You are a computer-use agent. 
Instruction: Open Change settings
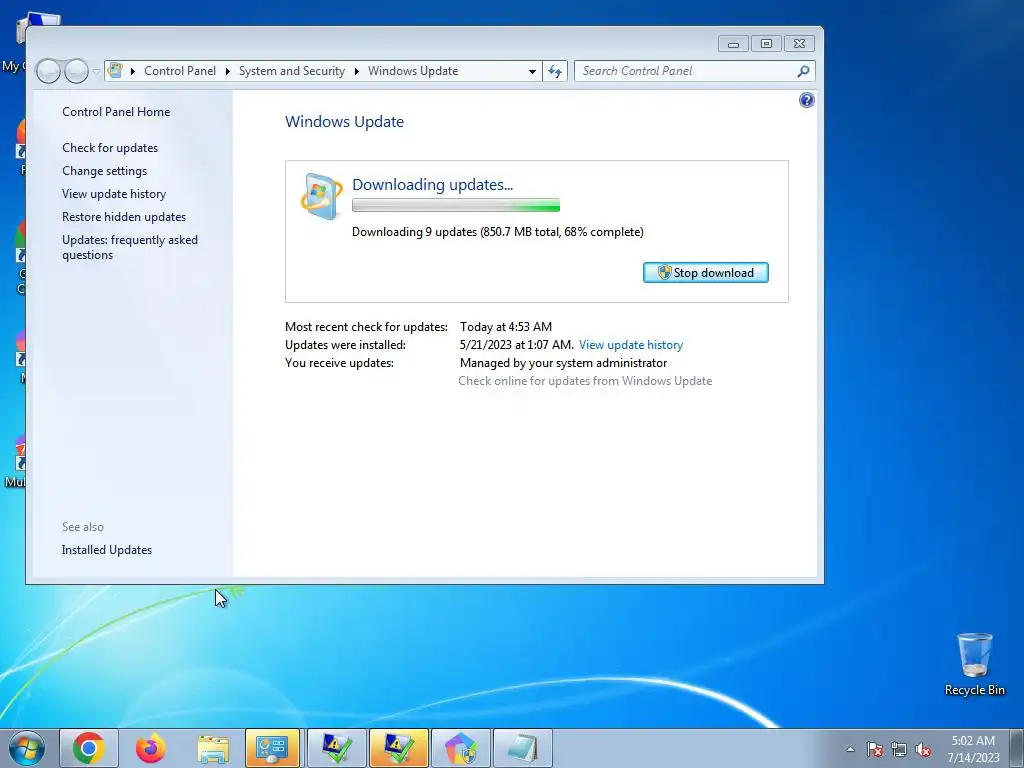[104, 170]
